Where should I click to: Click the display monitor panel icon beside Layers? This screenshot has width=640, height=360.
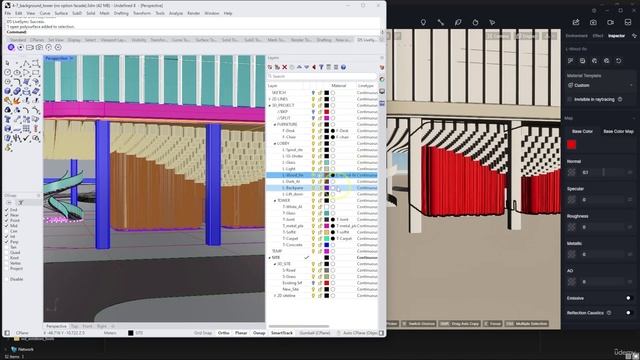(x=382, y=91)
